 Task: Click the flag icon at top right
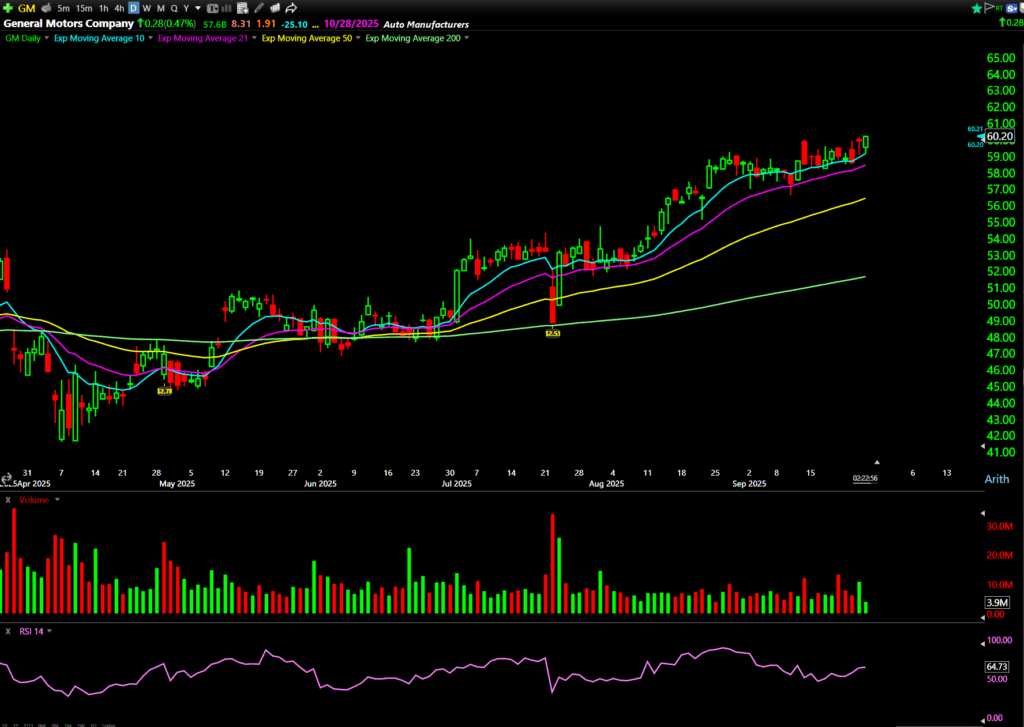990,8
